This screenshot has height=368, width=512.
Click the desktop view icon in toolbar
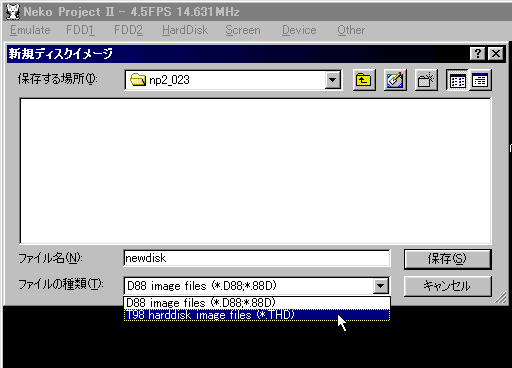point(395,80)
